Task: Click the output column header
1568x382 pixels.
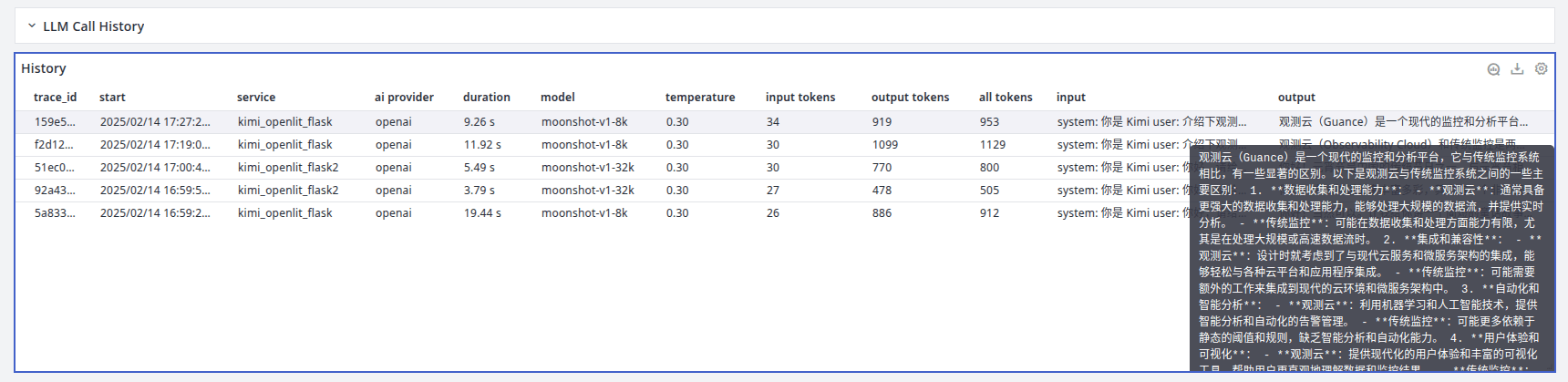Action: (x=1296, y=98)
